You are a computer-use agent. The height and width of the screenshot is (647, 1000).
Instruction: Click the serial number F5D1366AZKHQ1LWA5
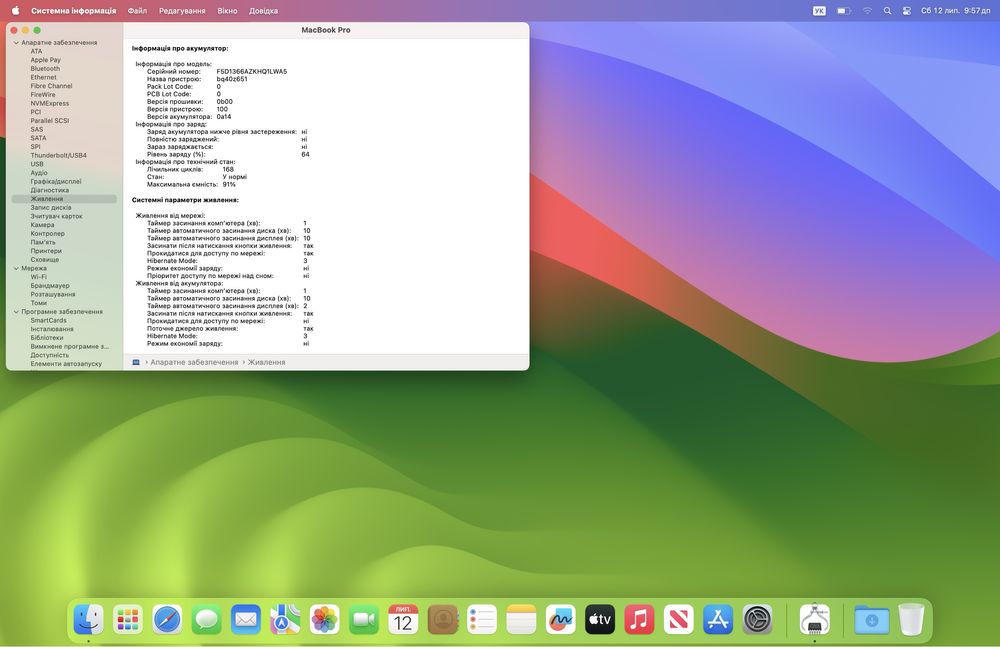coord(252,71)
